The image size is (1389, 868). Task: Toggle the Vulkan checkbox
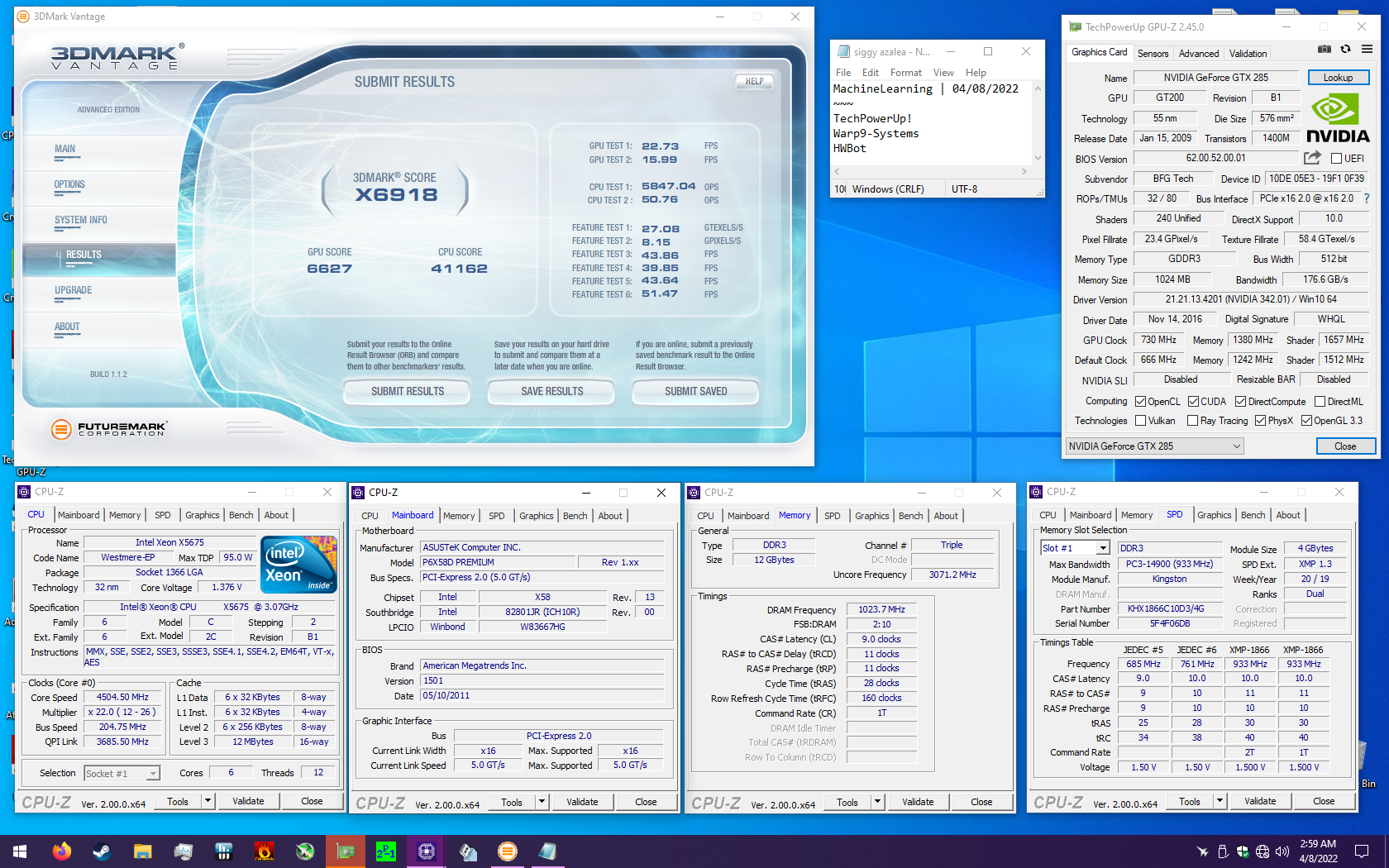point(1140,421)
